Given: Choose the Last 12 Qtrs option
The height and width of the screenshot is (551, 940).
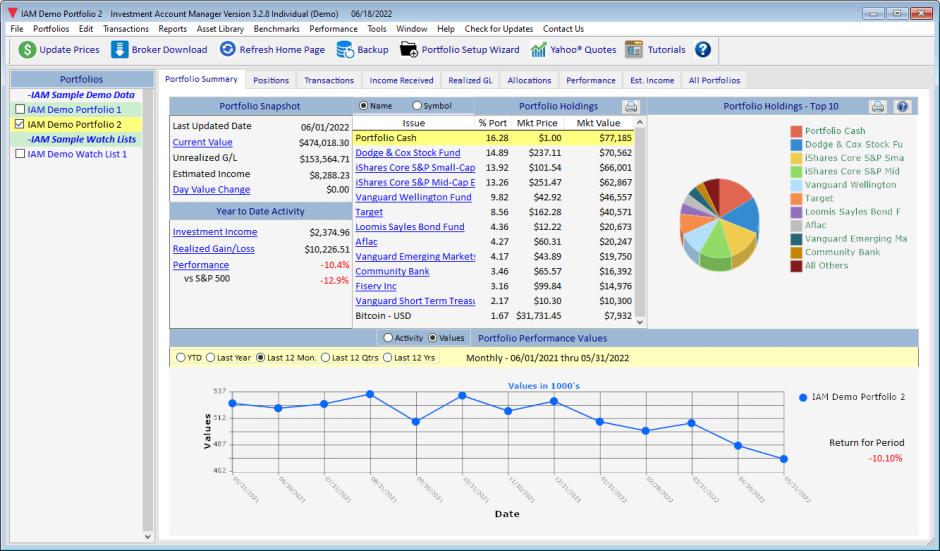Looking at the screenshot, I should (x=325, y=357).
